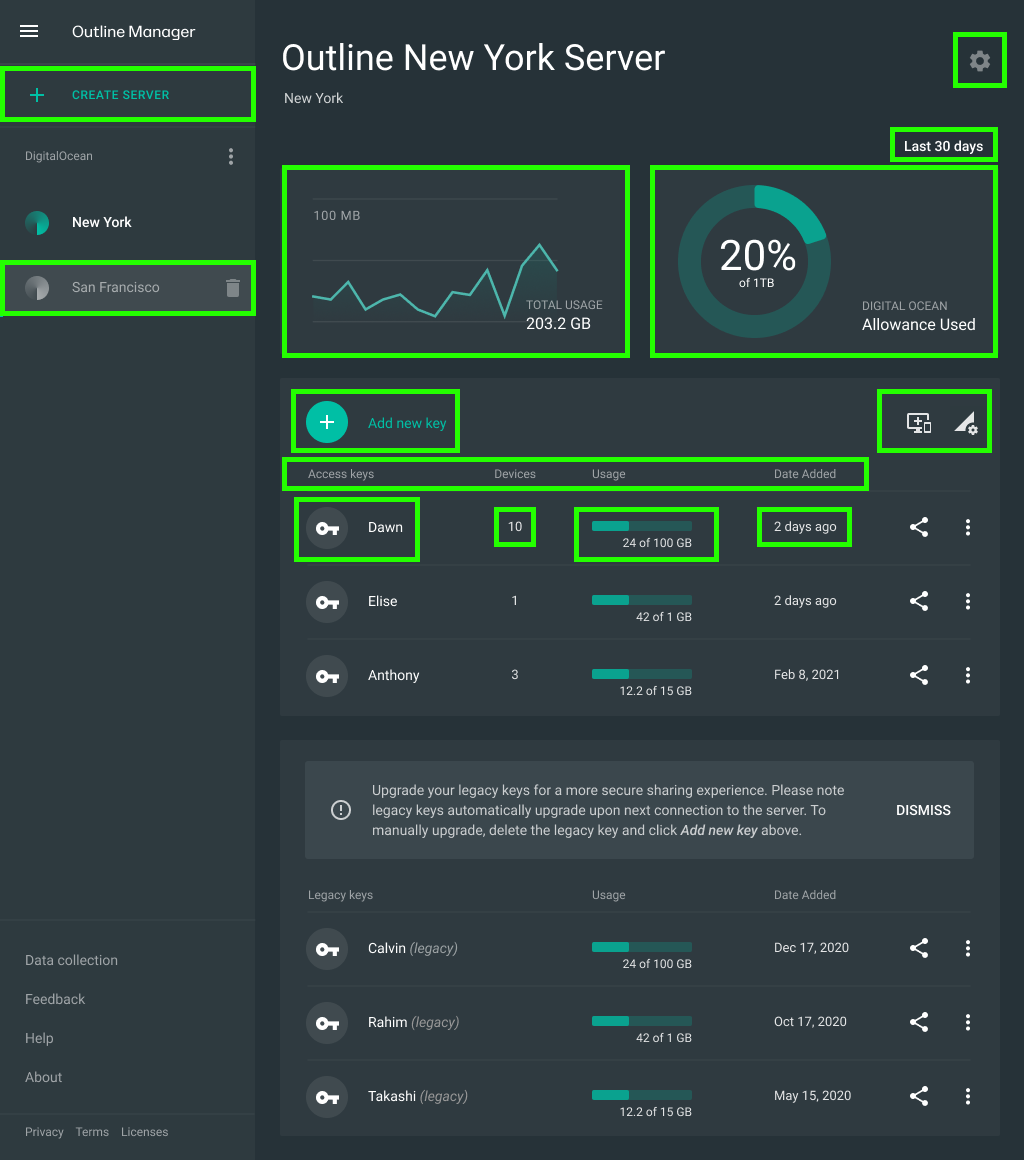Viewport: 1024px width, 1160px height.
Task: Share Dawn's access key
Action: (x=919, y=527)
